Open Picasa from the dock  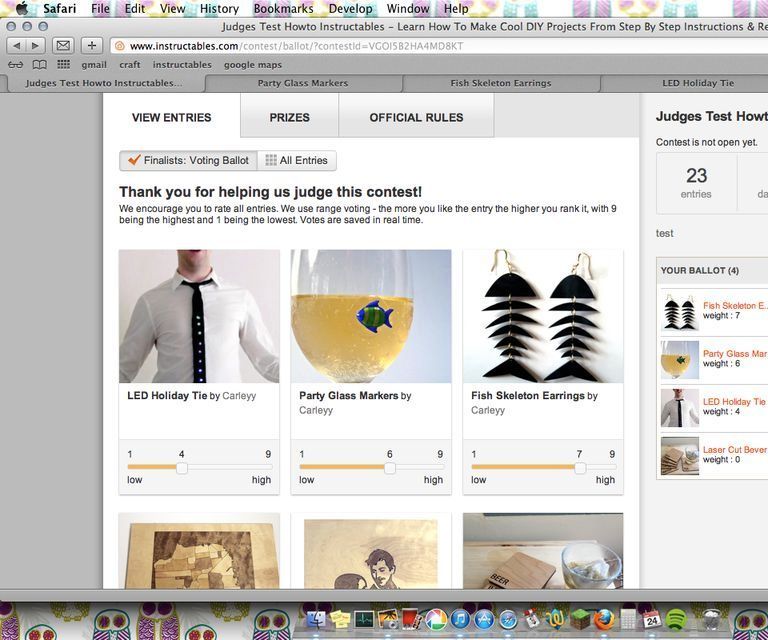click(x=435, y=620)
